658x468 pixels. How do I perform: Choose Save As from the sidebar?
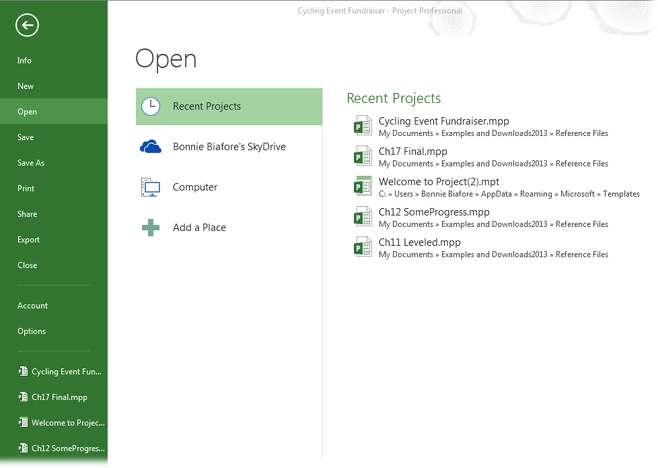31,163
